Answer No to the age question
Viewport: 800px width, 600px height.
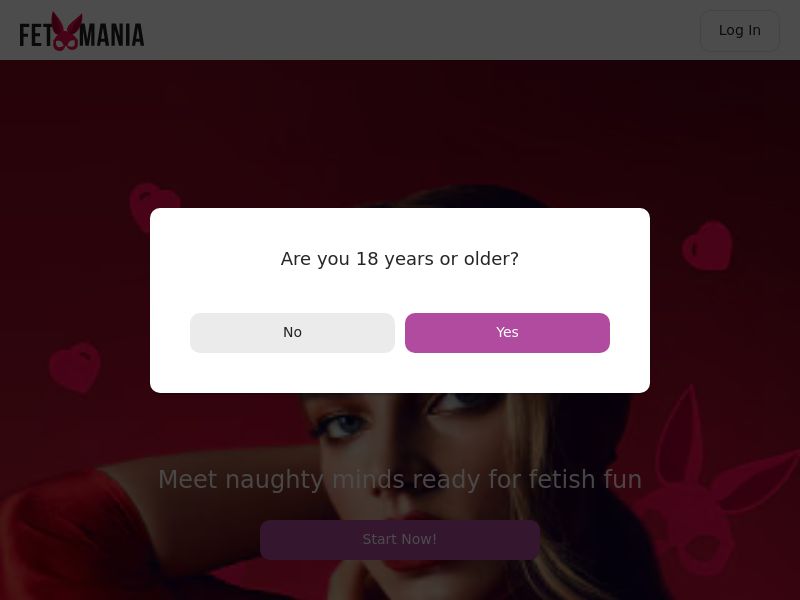[292, 333]
